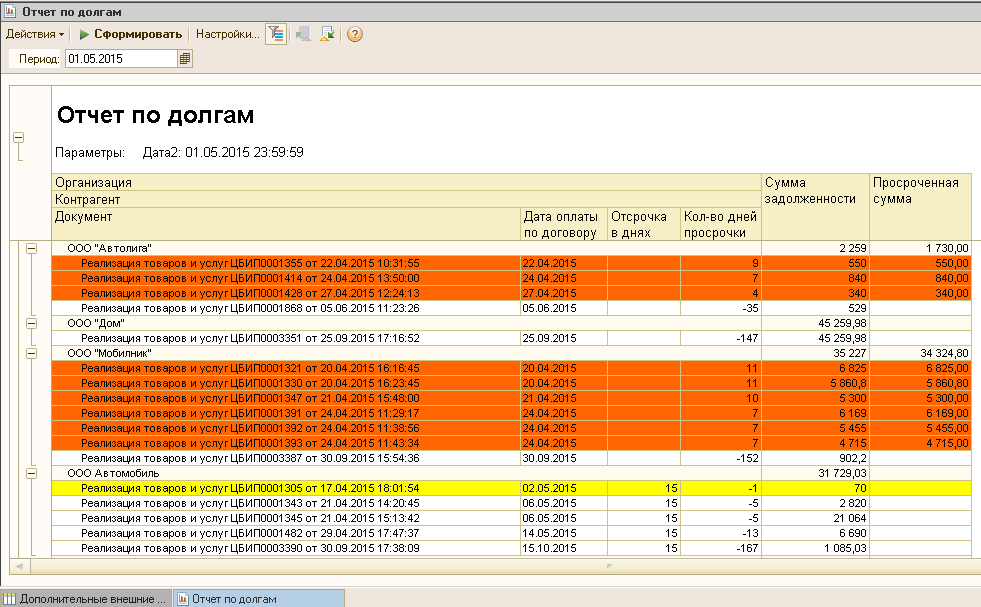Open help with the question mark icon
981x607 pixels.
tap(354, 34)
